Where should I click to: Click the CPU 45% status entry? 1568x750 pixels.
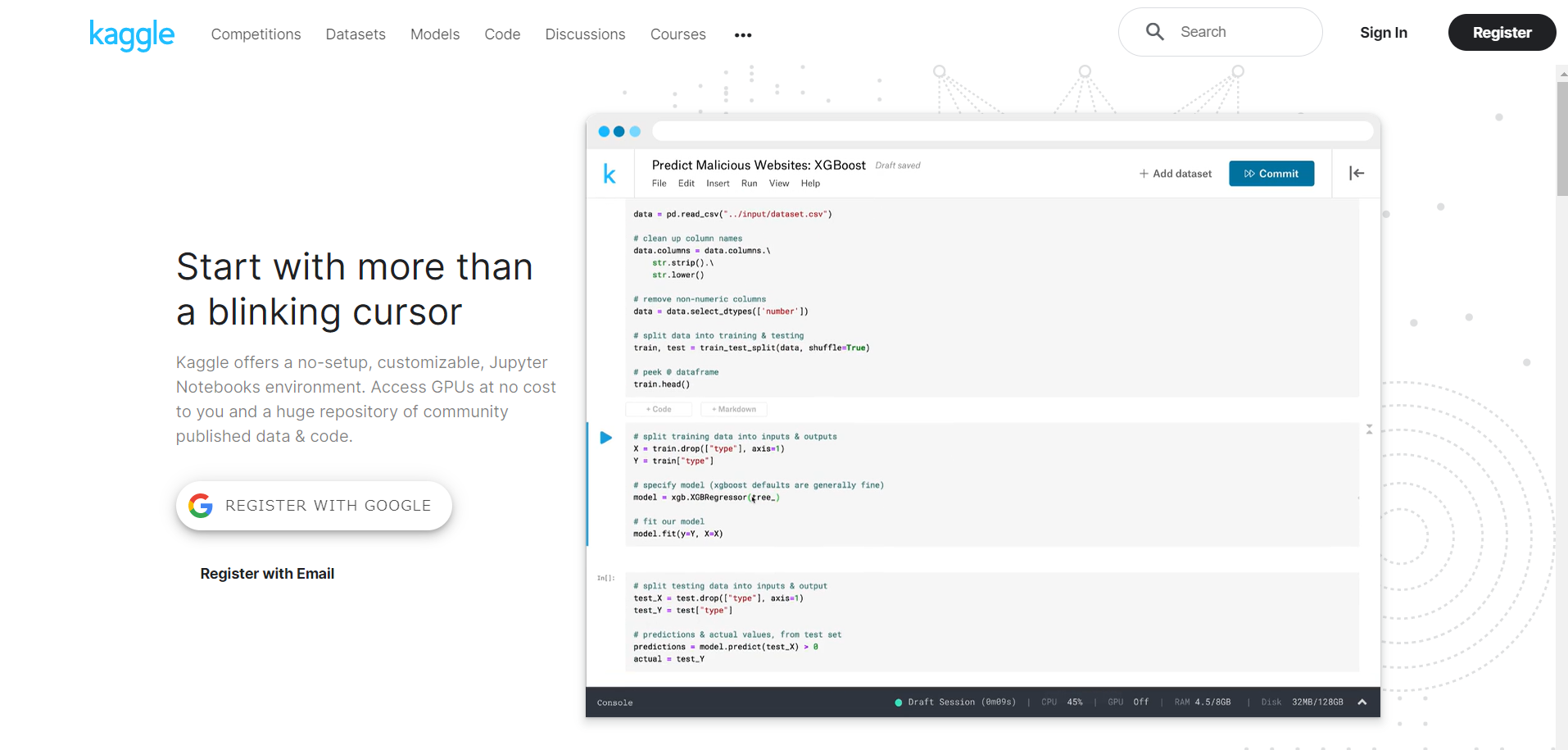pyautogui.click(x=1062, y=702)
